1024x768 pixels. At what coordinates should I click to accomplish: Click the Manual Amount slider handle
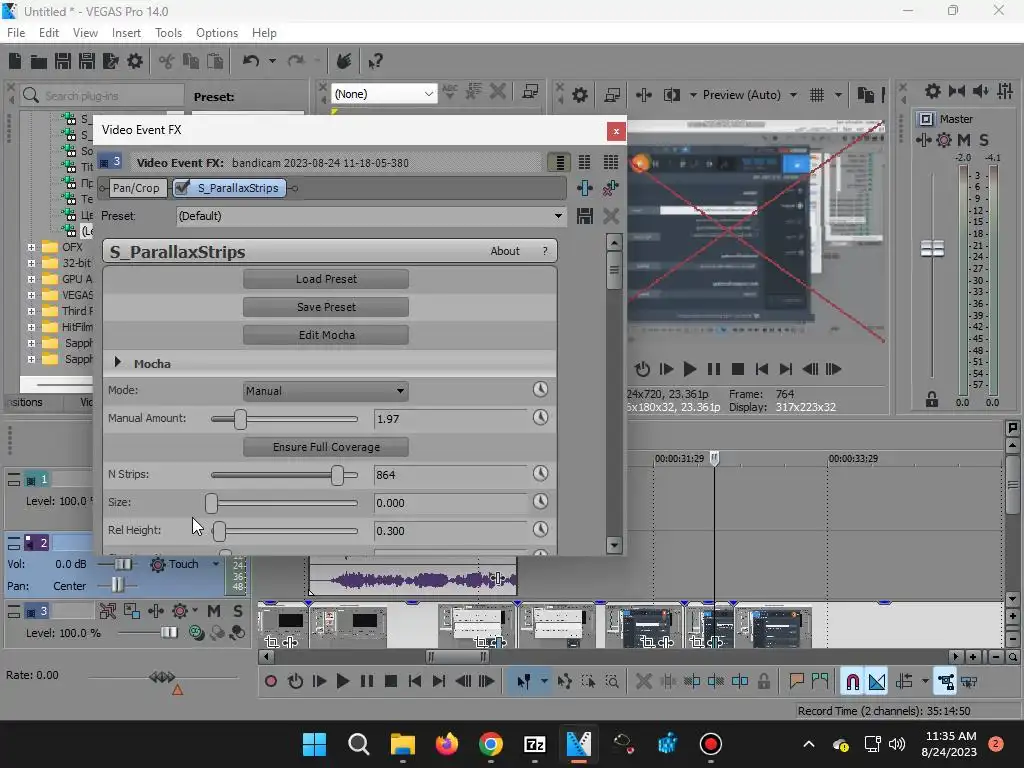pos(240,419)
